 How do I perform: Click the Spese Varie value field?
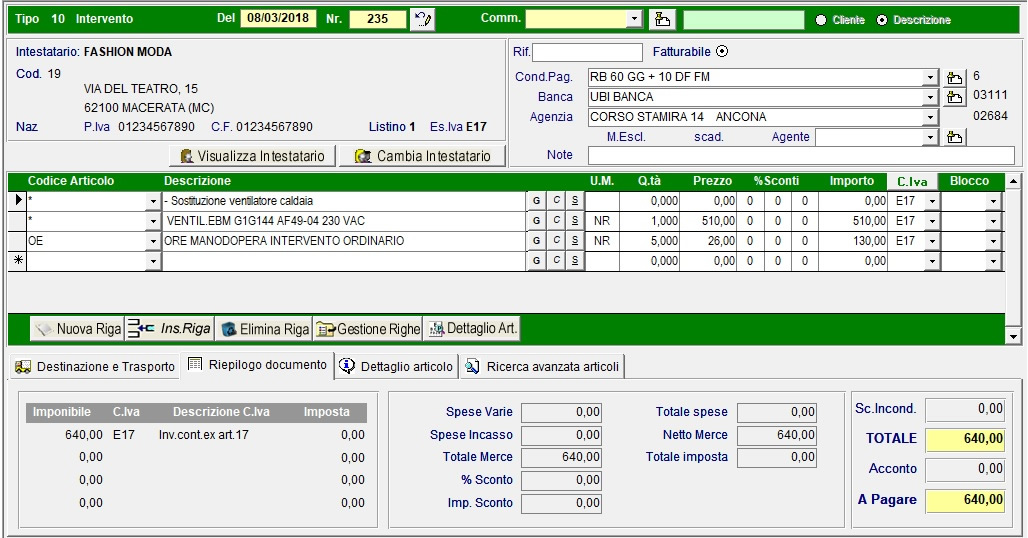[x=561, y=412]
